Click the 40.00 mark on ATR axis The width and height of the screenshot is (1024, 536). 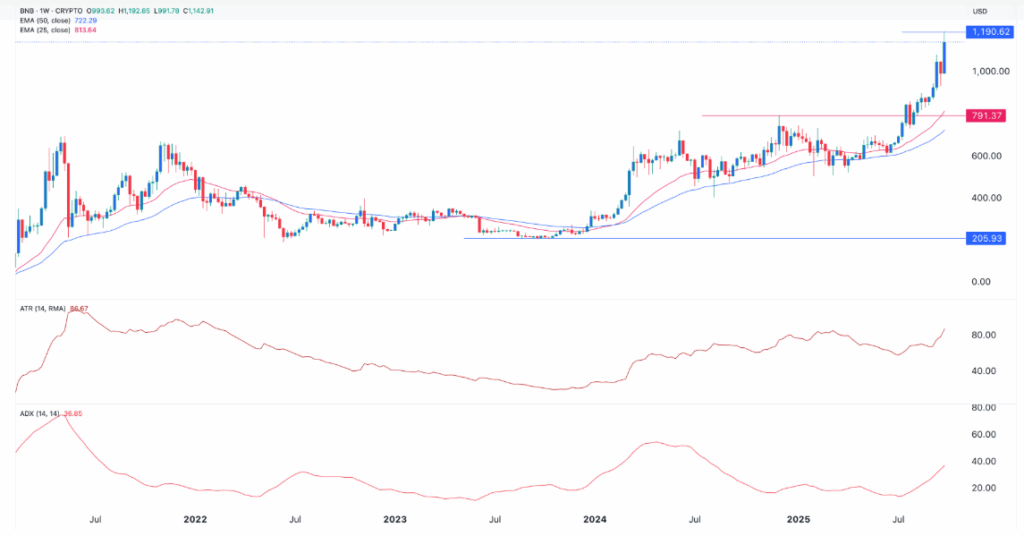click(985, 371)
